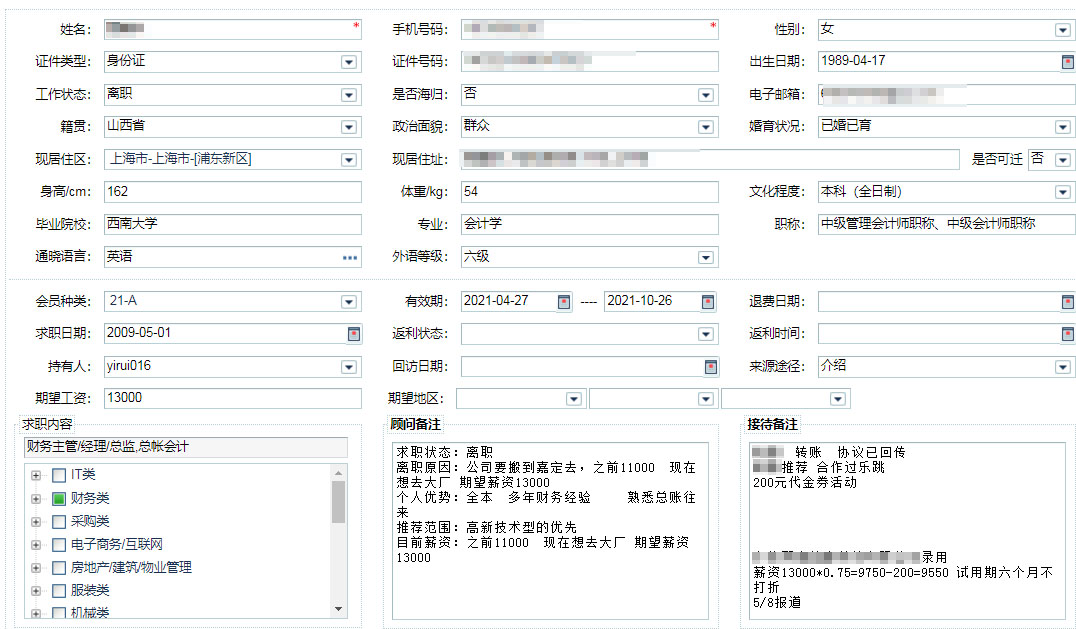Screen dimensions: 1076x629
Task: Expand the 服装类 tree node
Action: (36, 591)
